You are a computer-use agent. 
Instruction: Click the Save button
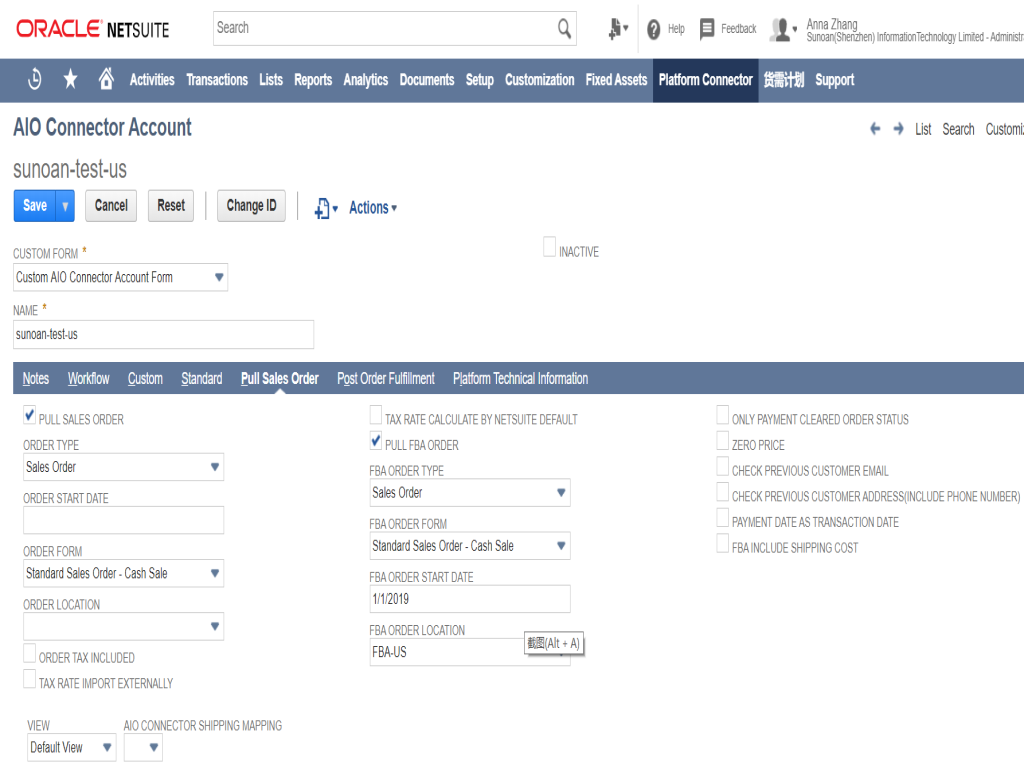tap(35, 206)
